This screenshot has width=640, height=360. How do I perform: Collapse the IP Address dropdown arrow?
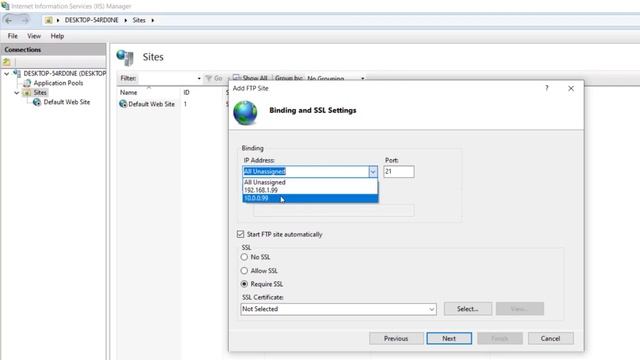coord(373,172)
